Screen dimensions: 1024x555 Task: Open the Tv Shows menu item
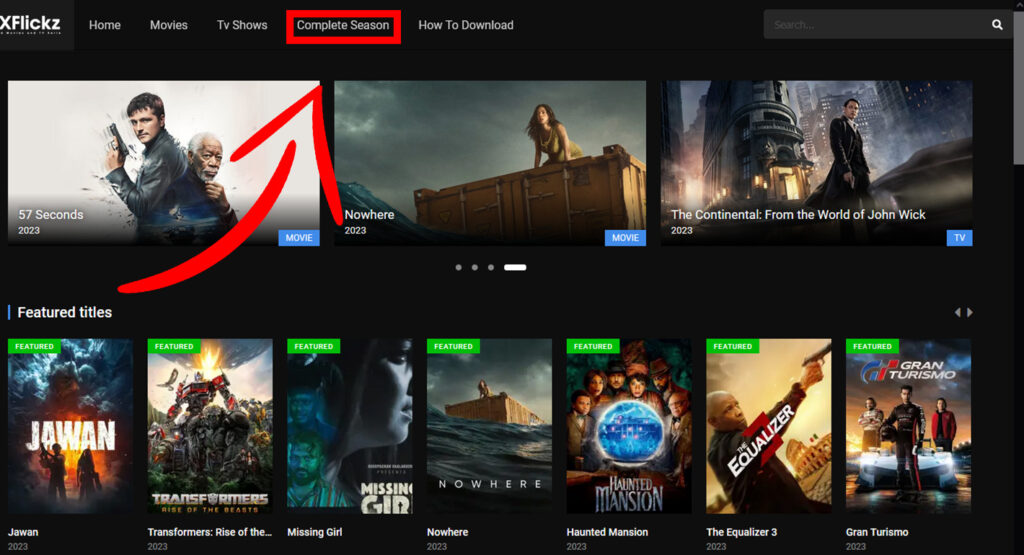[x=242, y=25]
